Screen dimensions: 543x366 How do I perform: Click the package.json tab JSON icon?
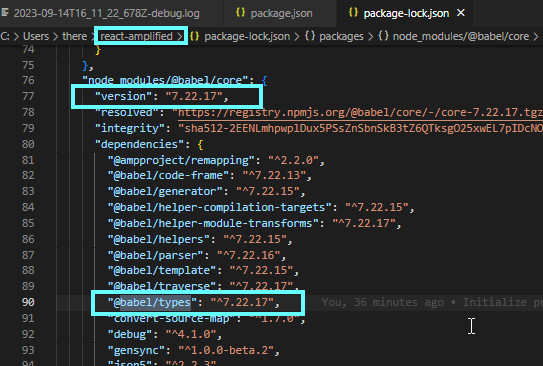point(240,12)
